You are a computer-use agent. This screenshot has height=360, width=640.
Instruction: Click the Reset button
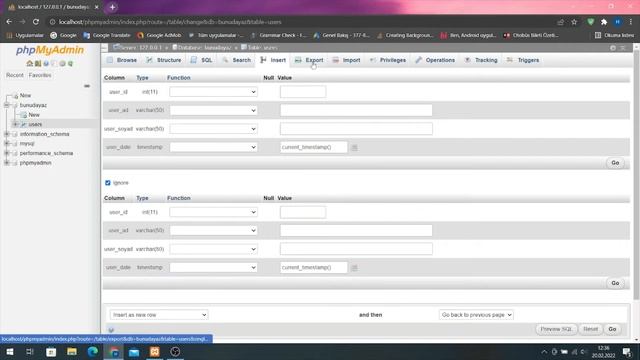(590, 329)
